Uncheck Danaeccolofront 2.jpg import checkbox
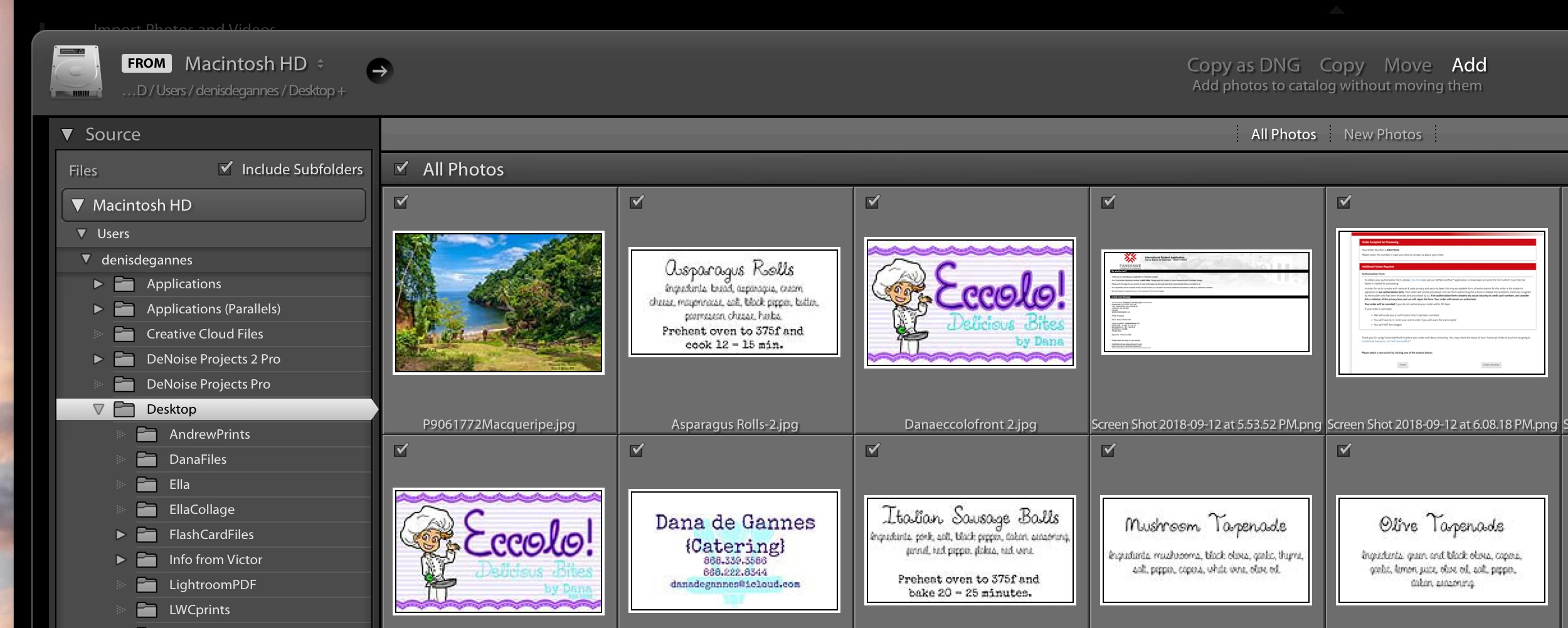Viewport: 1568px width, 628px height. tap(872, 202)
